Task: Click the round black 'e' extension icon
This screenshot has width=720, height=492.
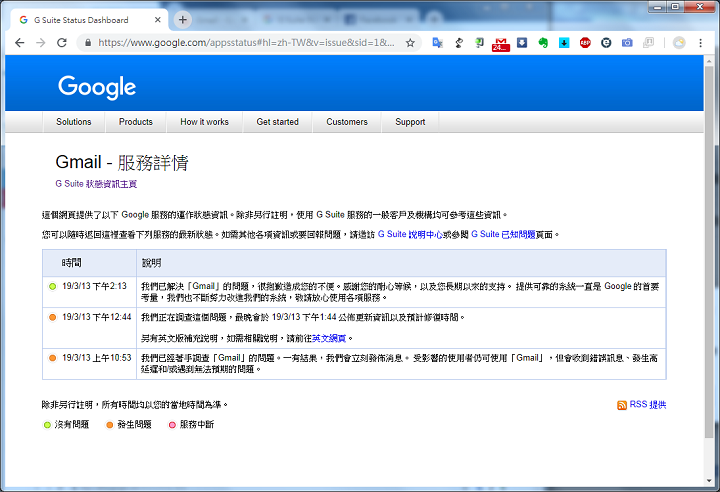Action: click(x=606, y=43)
